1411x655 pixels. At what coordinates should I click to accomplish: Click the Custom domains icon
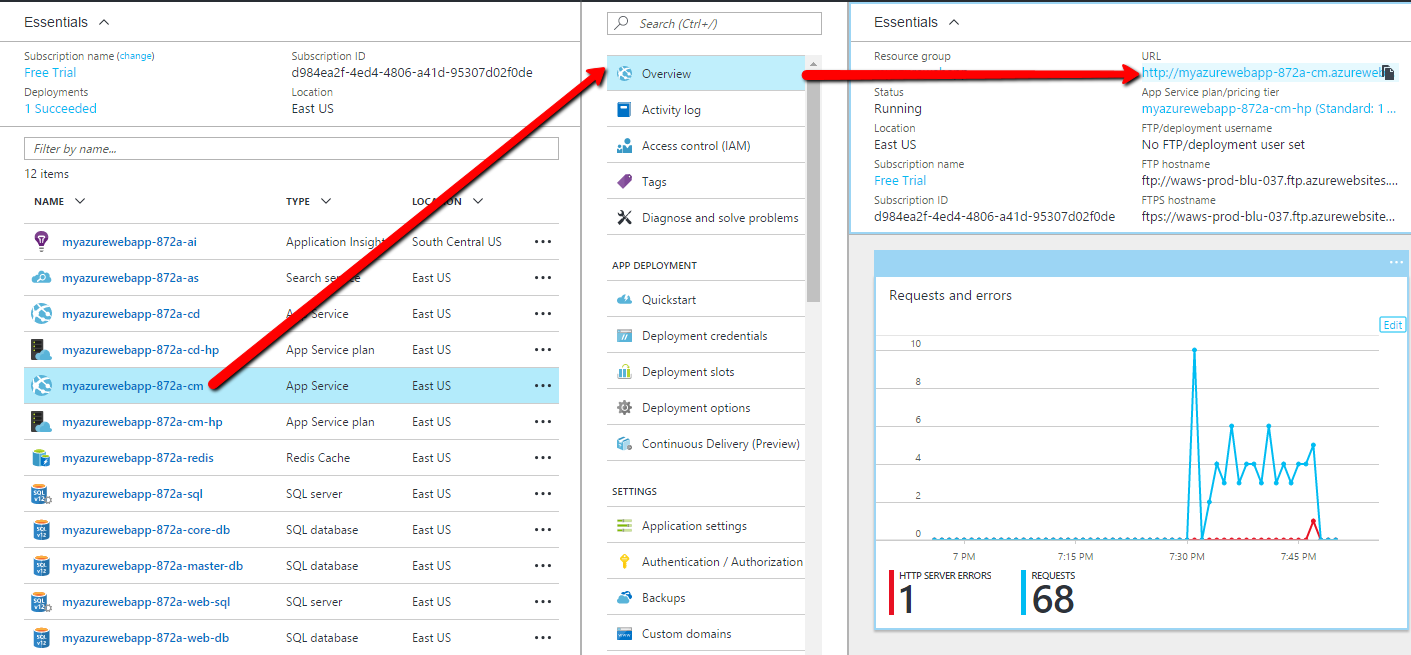click(625, 634)
